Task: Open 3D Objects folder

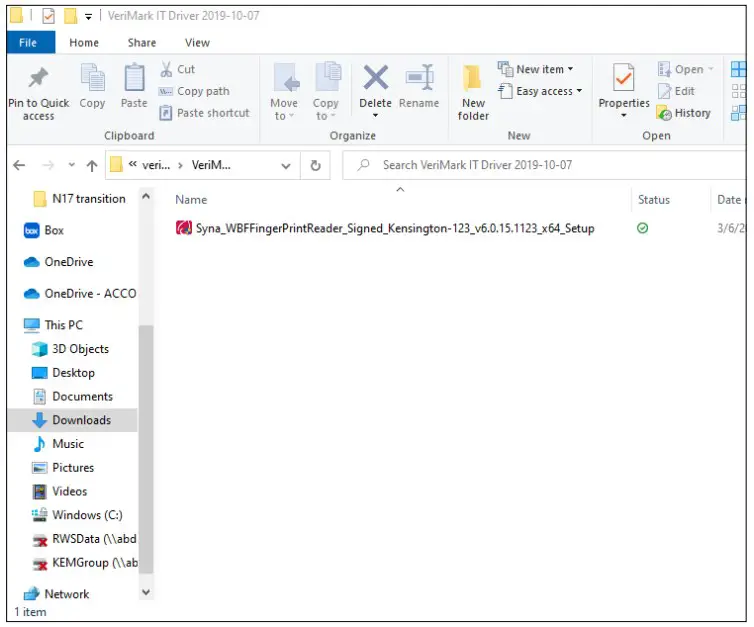Action: point(71,349)
